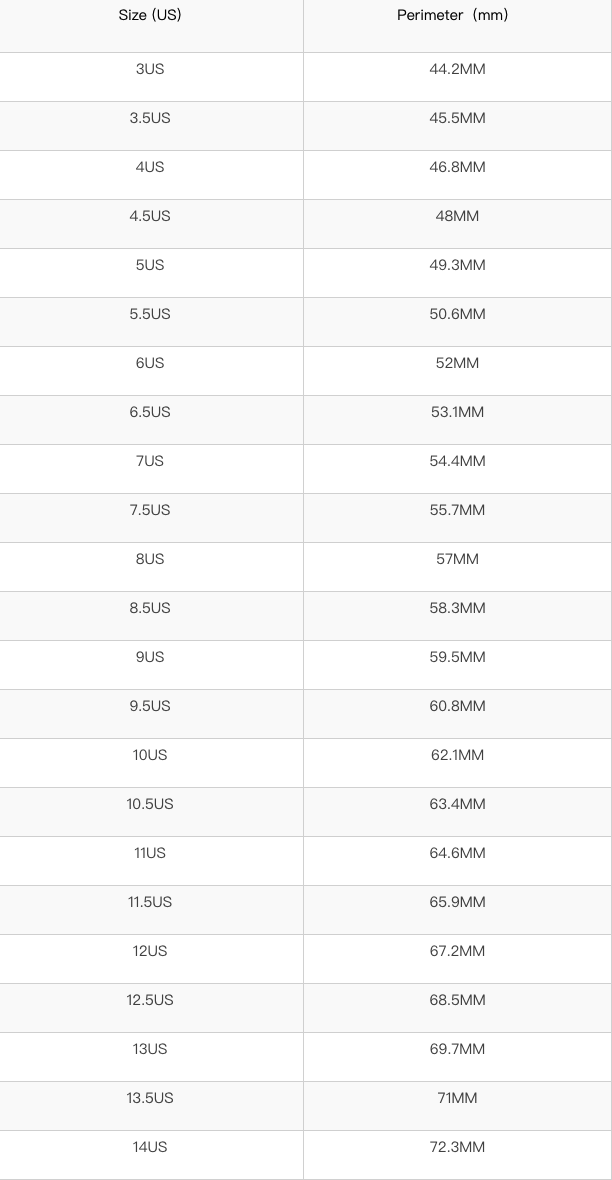Click the 44.2MM perimeter value
Image resolution: width=612 pixels, height=1180 pixels.
coord(457,69)
